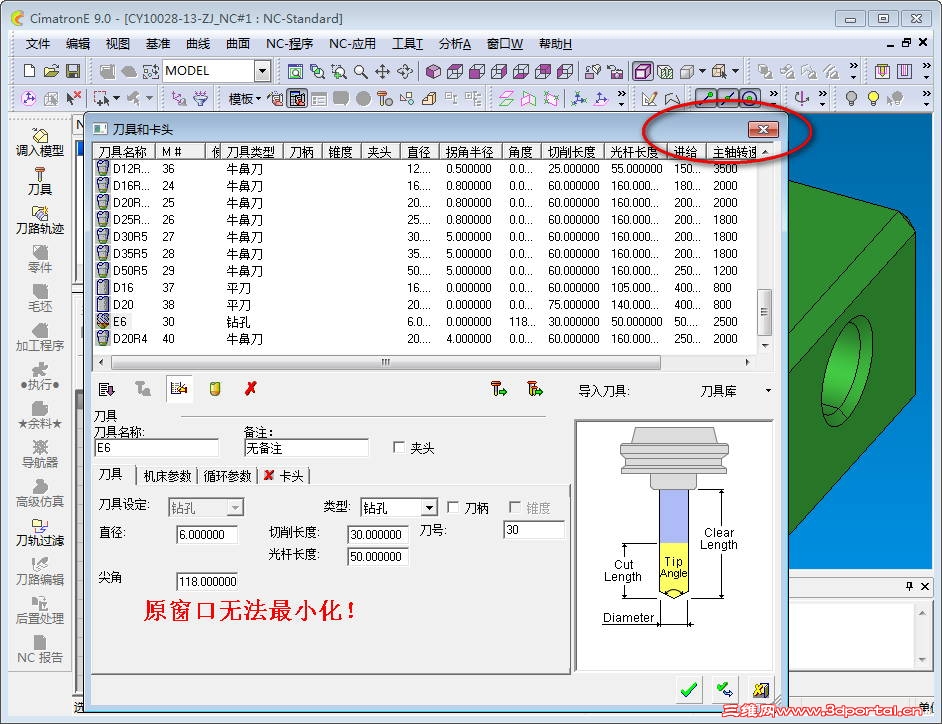
Task: Switch to the 卡头 tab
Action: click(x=284, y=476)
